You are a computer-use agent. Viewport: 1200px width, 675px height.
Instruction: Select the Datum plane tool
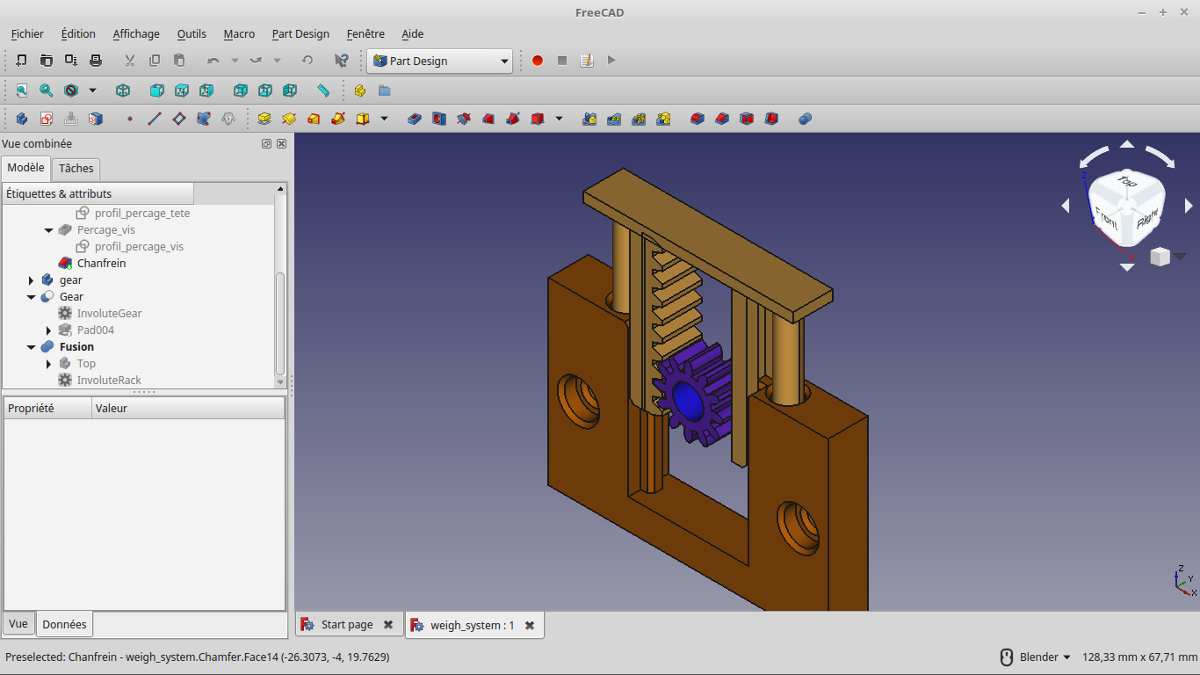179,119
